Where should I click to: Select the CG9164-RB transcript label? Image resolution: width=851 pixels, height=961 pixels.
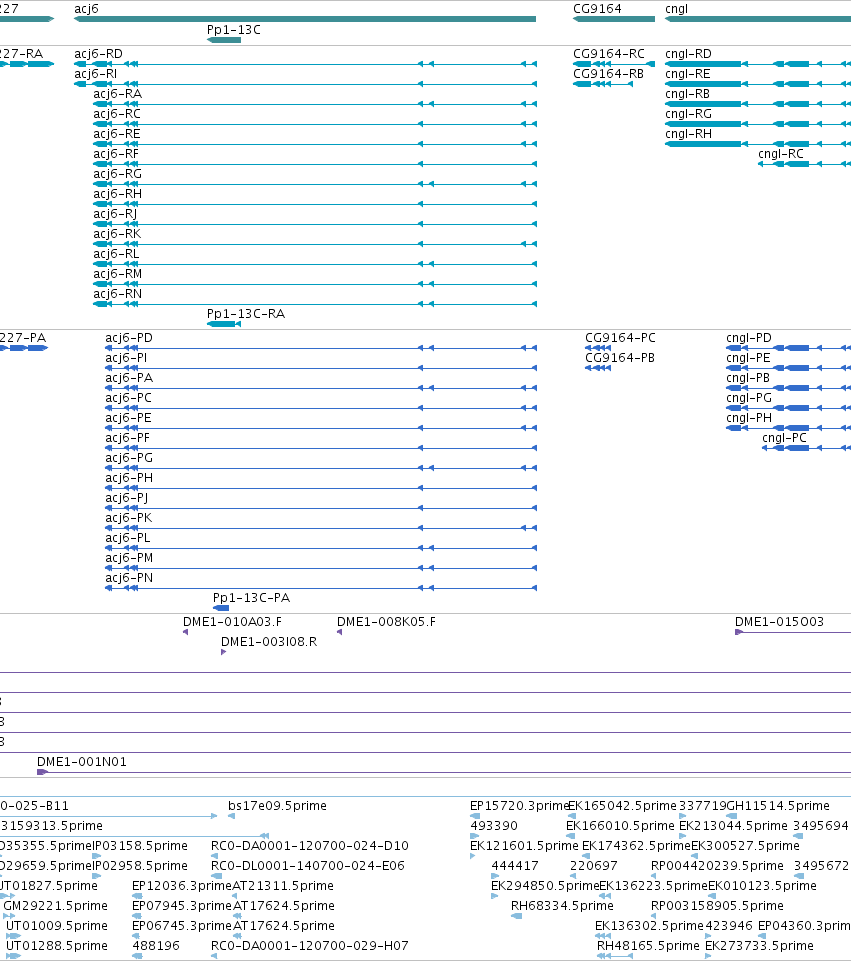coord(608,74)
